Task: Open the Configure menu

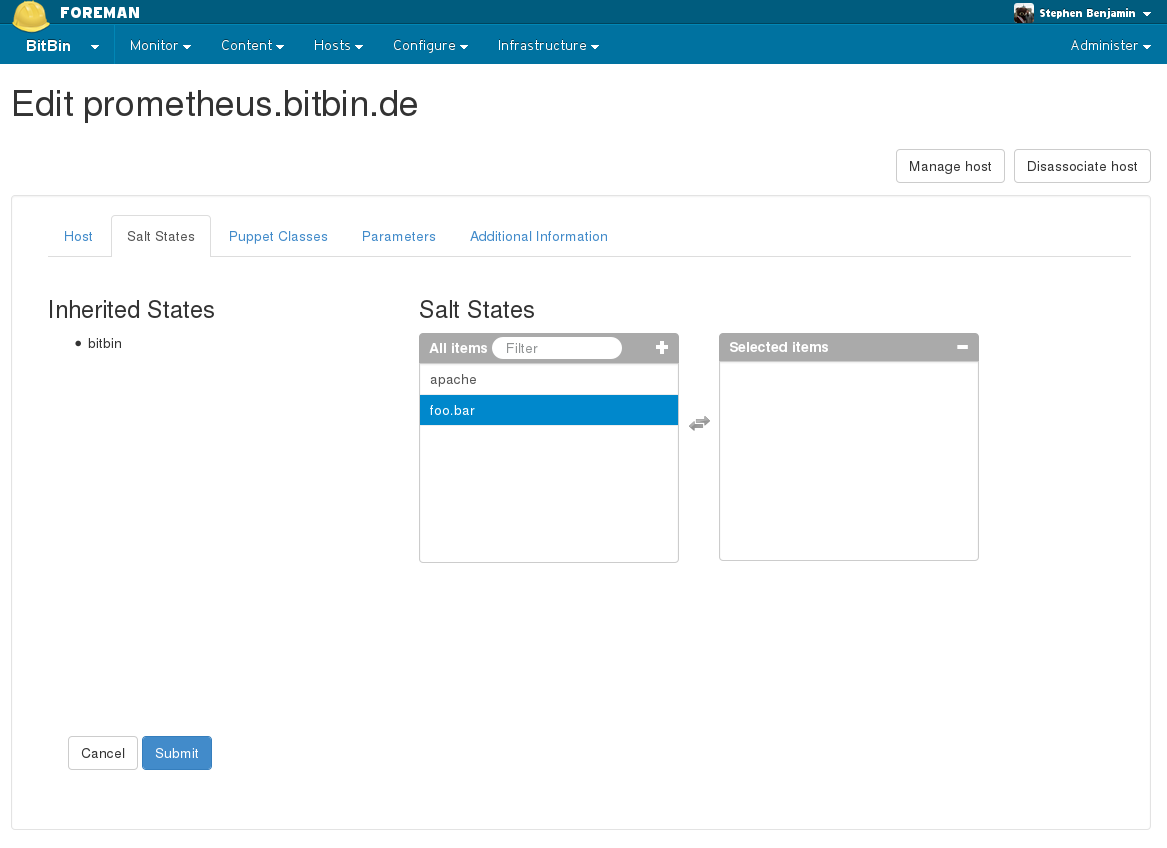Action: [x=430, y=45]
